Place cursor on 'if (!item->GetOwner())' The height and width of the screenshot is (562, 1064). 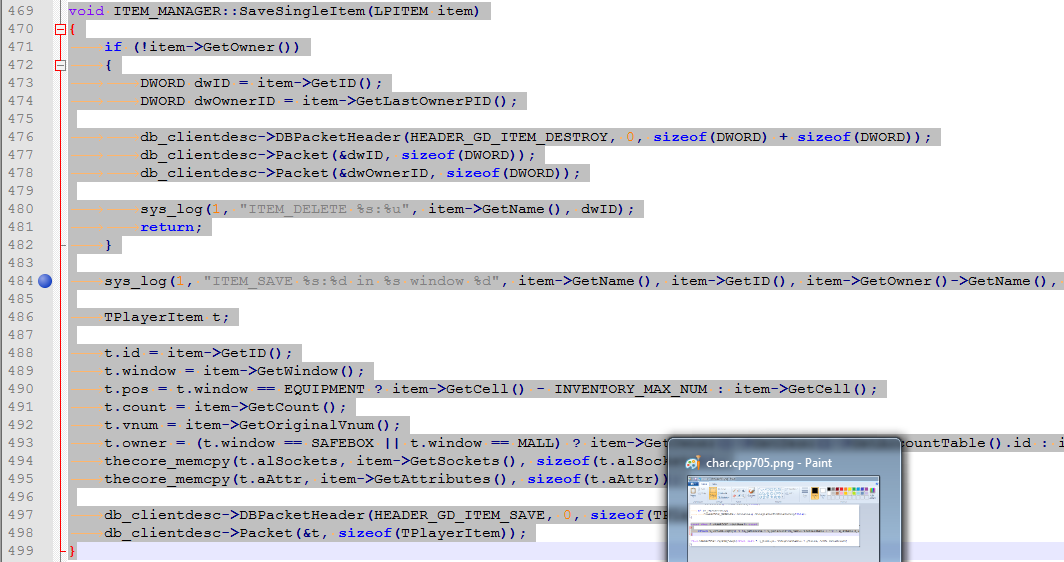(202, 47)
